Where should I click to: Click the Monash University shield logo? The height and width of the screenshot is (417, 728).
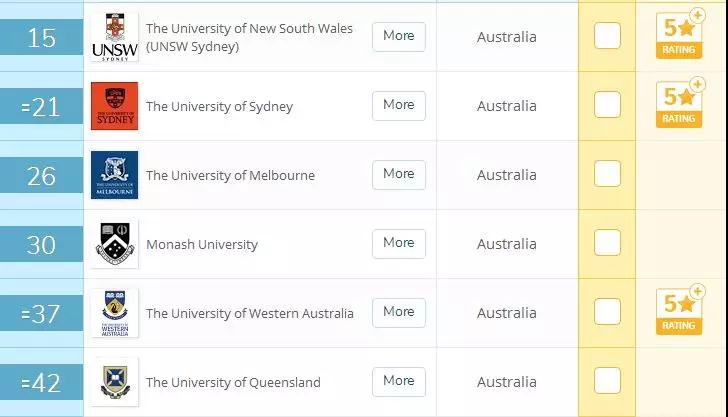[x=114, y=244]
